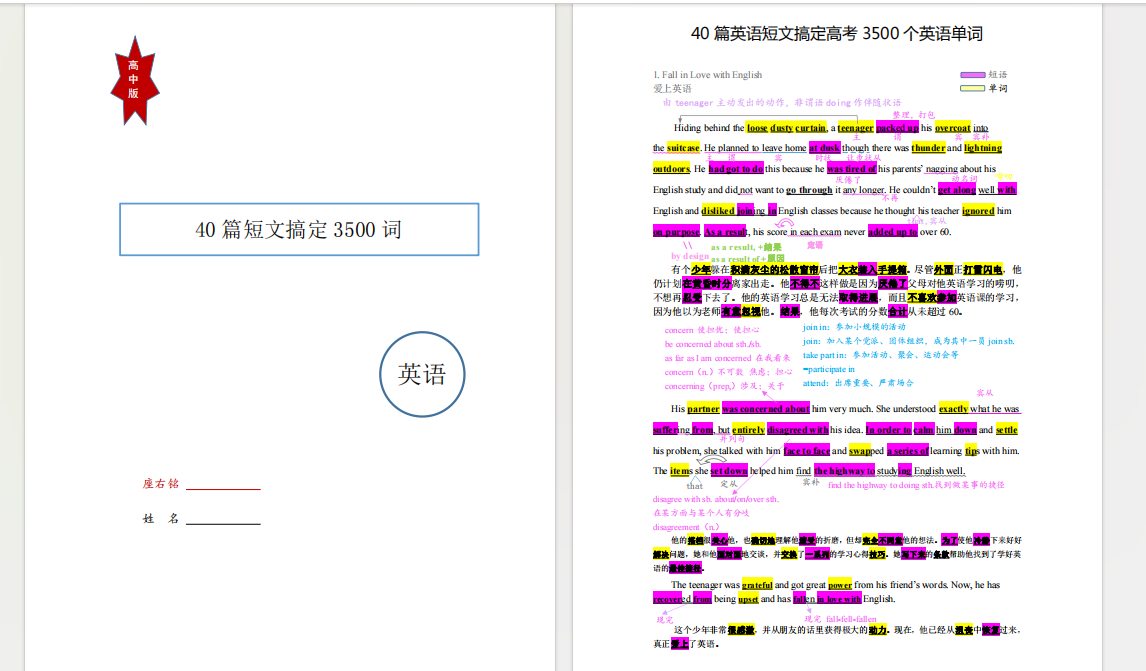Click the underlined phrase 'go through'
The width and height of the screenshot is (1146, 671).
pyautogui.click(x=809, y=190)
